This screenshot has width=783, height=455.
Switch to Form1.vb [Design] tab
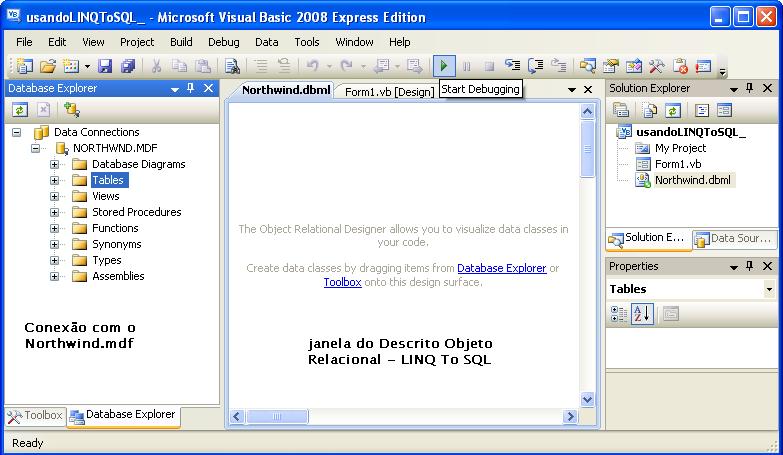(390, 91)
